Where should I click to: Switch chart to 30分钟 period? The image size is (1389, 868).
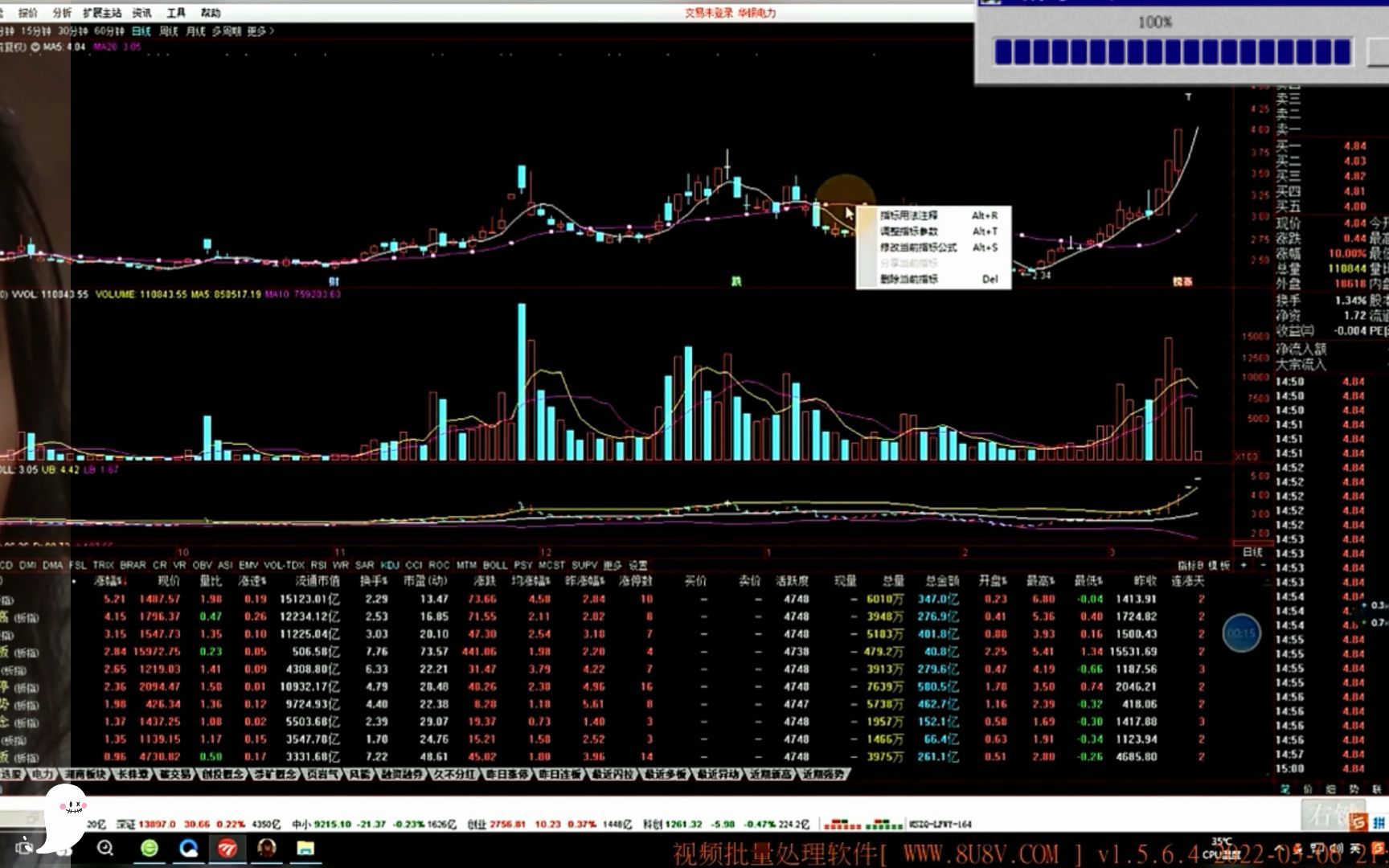point(73,31)
